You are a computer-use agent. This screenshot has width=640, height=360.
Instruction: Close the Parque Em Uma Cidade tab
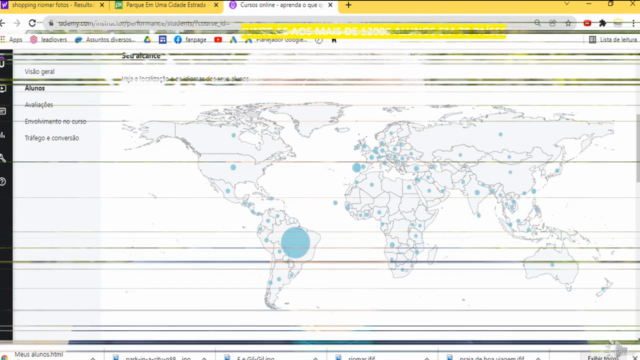click(x=216, y=5)
